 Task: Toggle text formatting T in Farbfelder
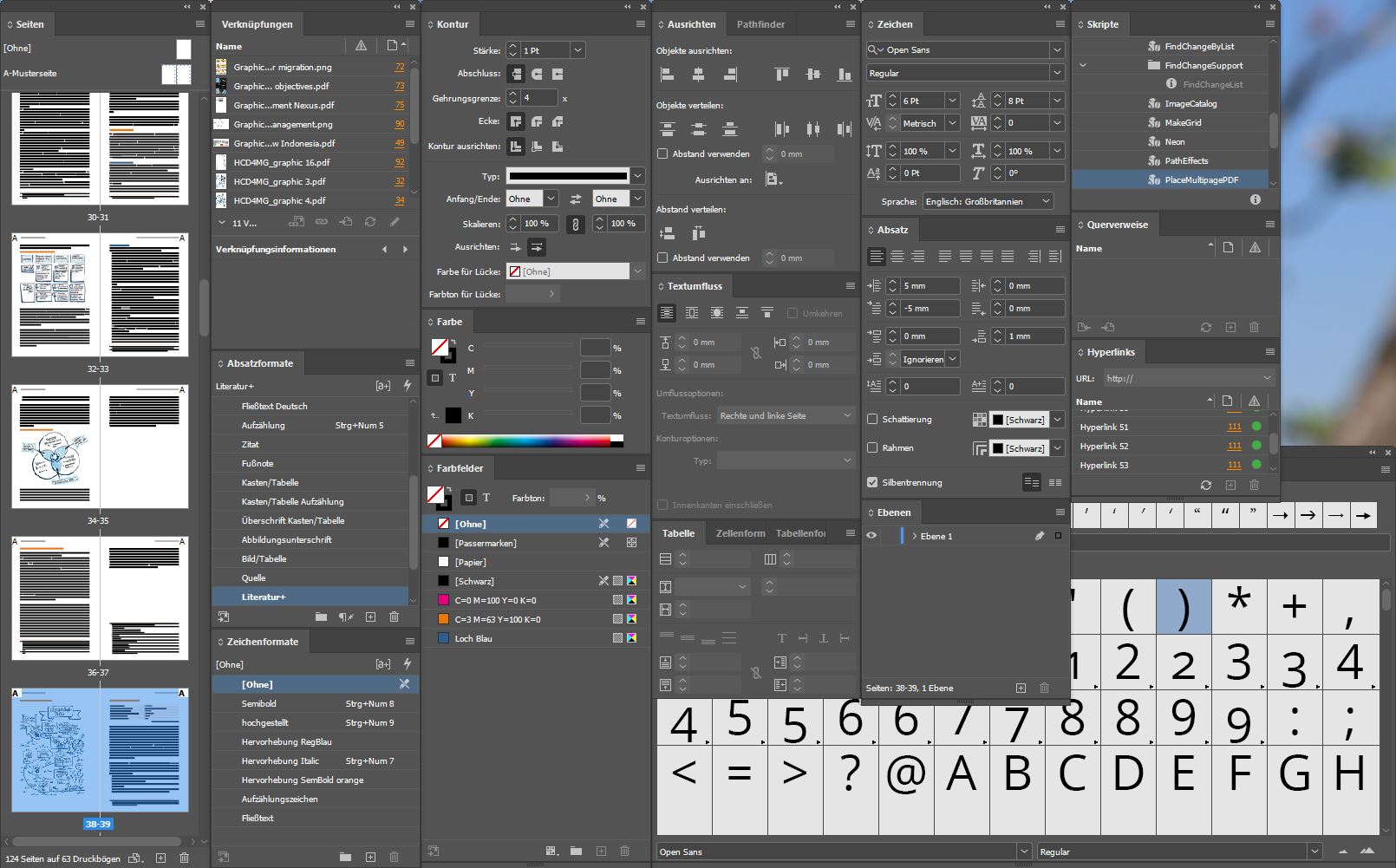(x=486, y=498)
